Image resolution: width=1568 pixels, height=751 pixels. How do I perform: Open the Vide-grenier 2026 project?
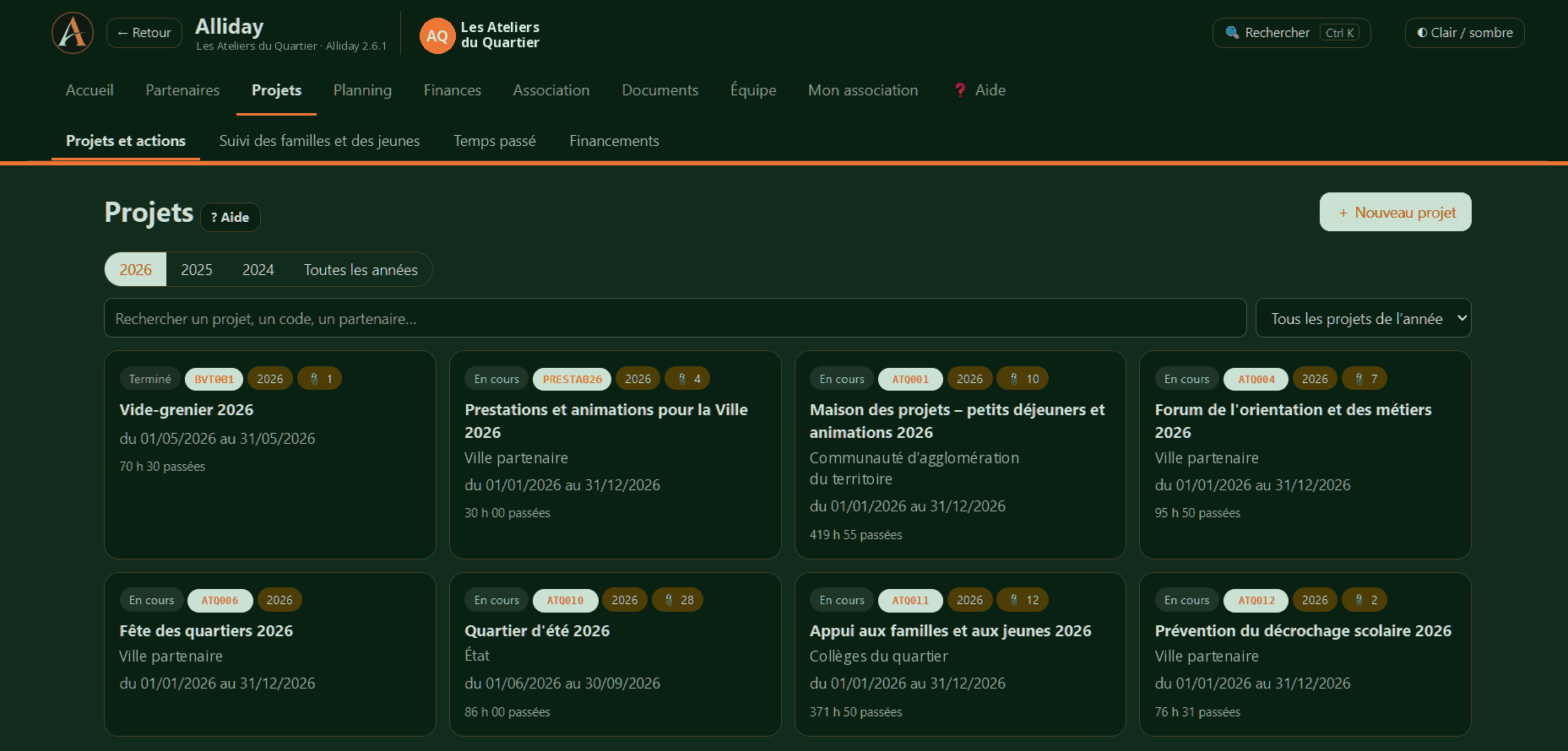coord(270,455)
